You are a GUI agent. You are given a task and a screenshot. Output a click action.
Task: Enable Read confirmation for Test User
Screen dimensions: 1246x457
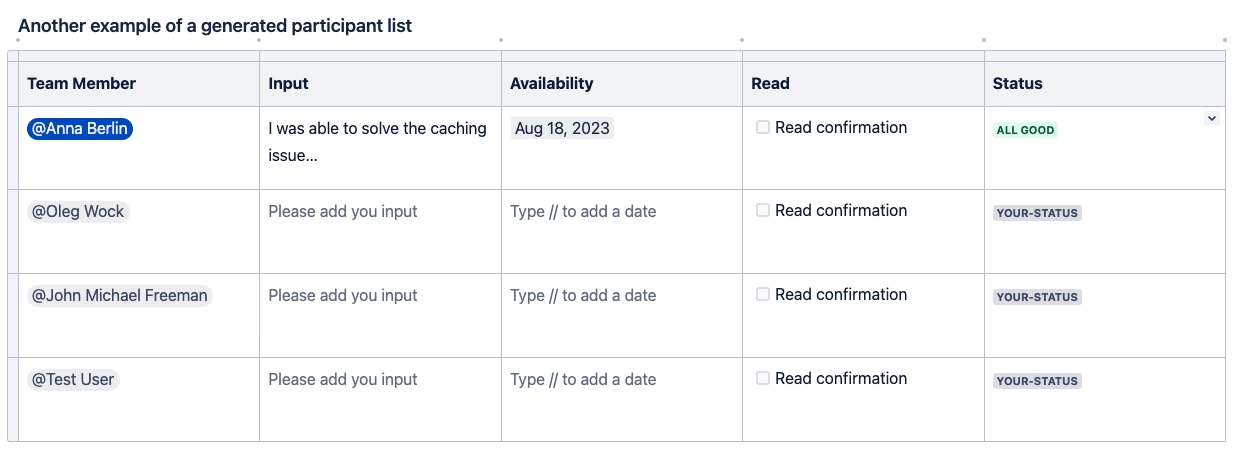point(763,378)
